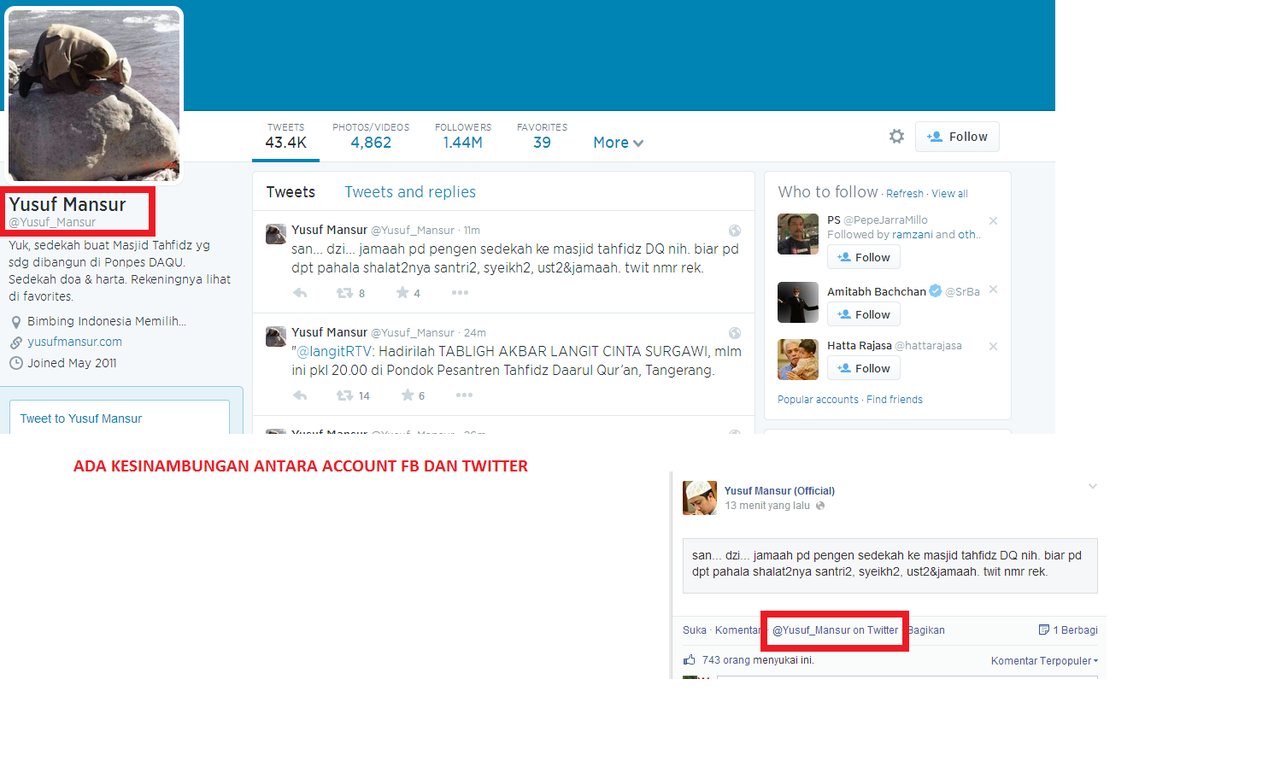Click 743 orang menyukai ini text
The image size is (1280, 767).
coord(758,660)
